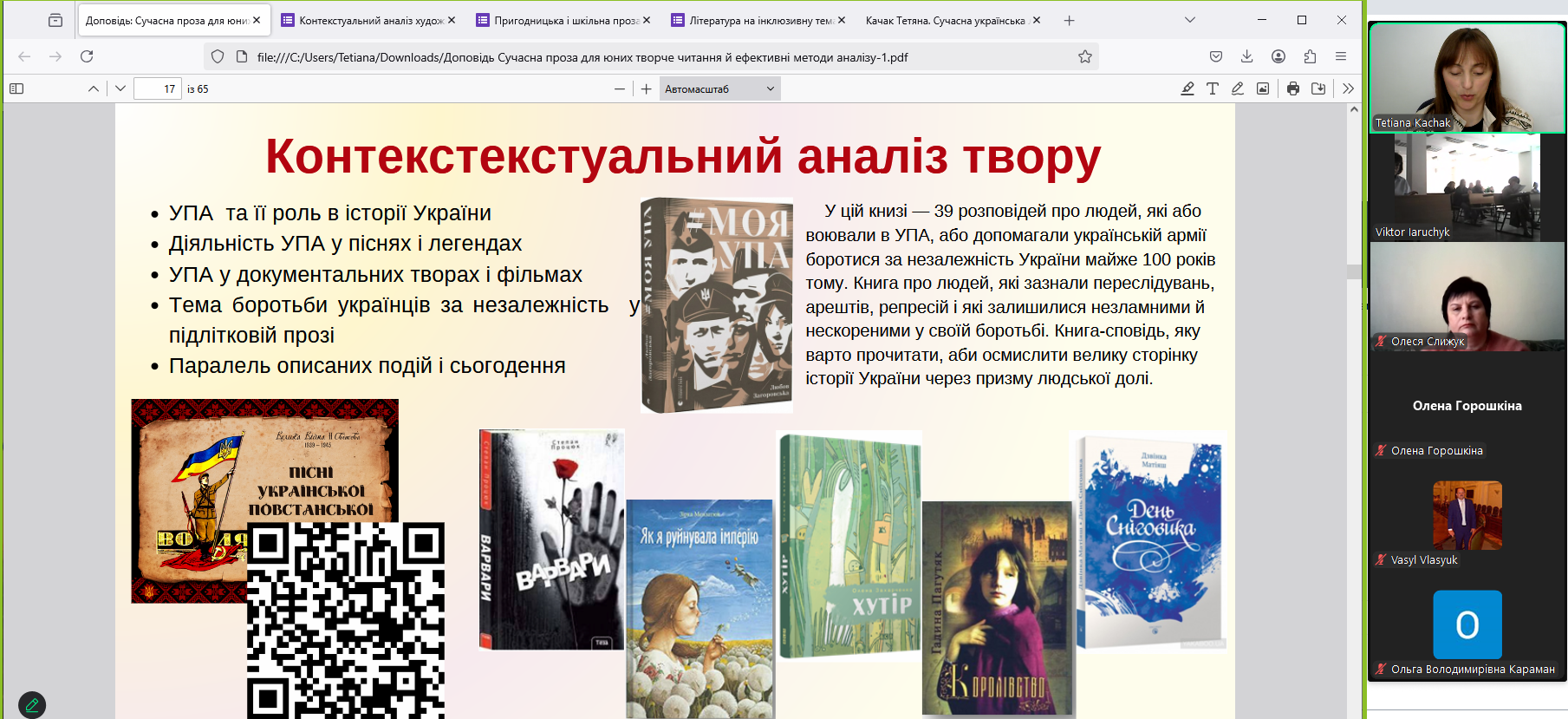The image size is (1568, 719).
Task: Open the Firefox downloads panel
Action: (x=1246, y=56)
